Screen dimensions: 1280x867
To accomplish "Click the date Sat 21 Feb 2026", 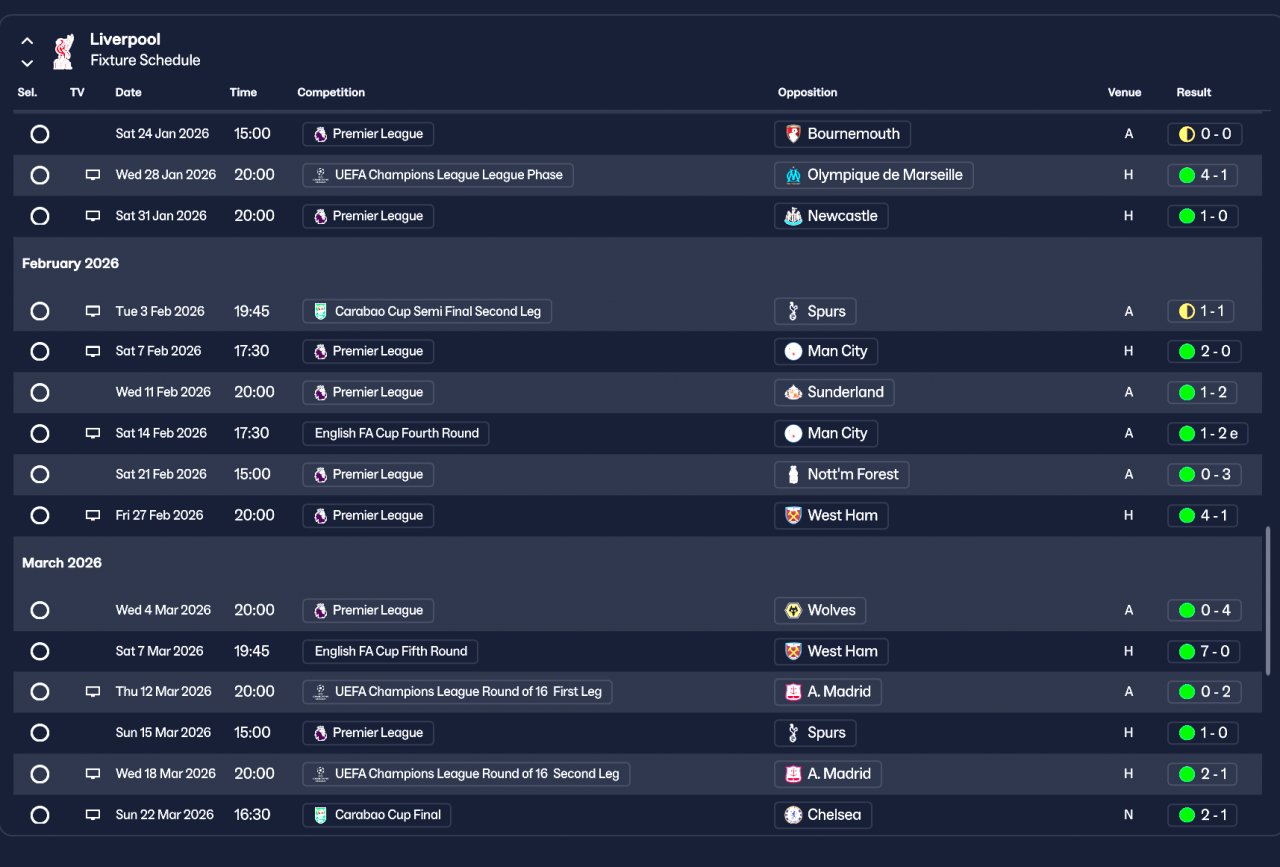I will (x=163, y=475).
